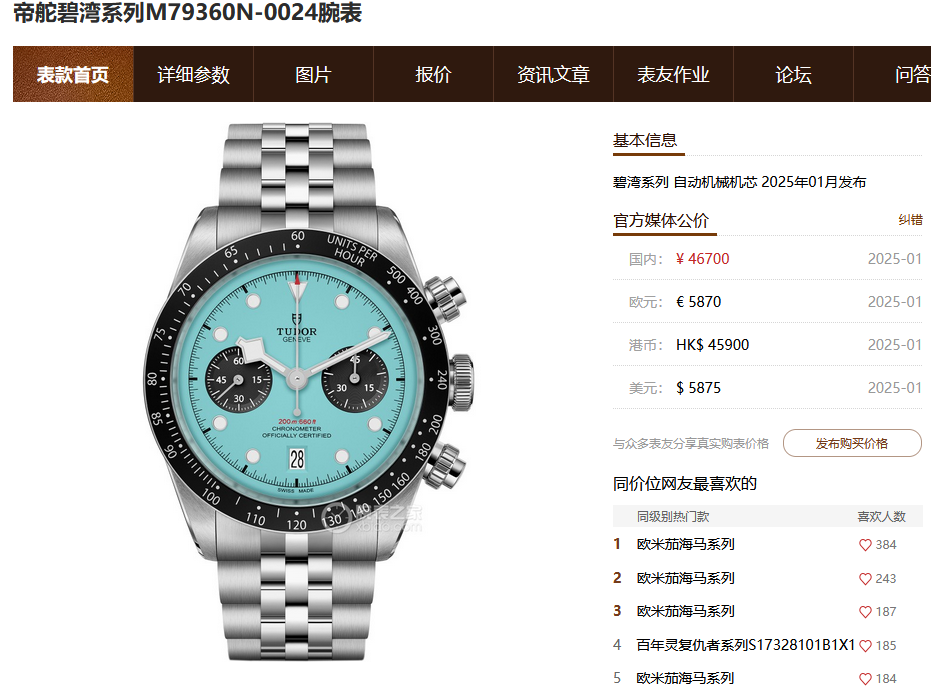
Task: Open the 资讯文章 tab
Action: (x=553, y=74)
